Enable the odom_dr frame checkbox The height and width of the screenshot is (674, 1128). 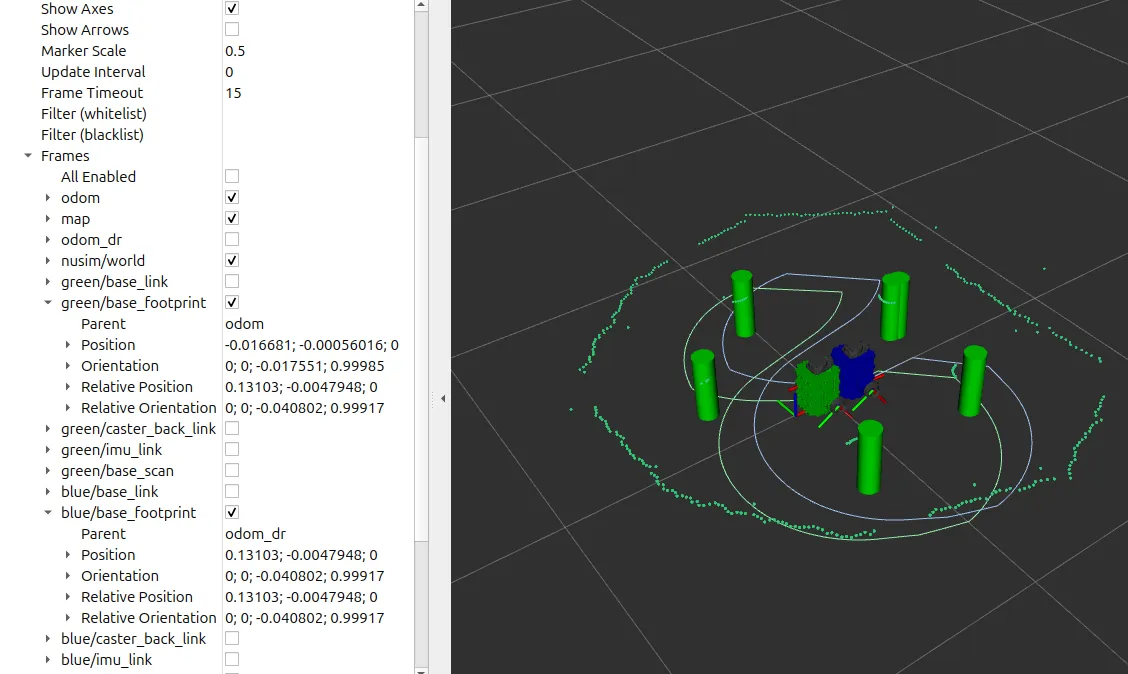pyautogui.click(x=232, y=240)
